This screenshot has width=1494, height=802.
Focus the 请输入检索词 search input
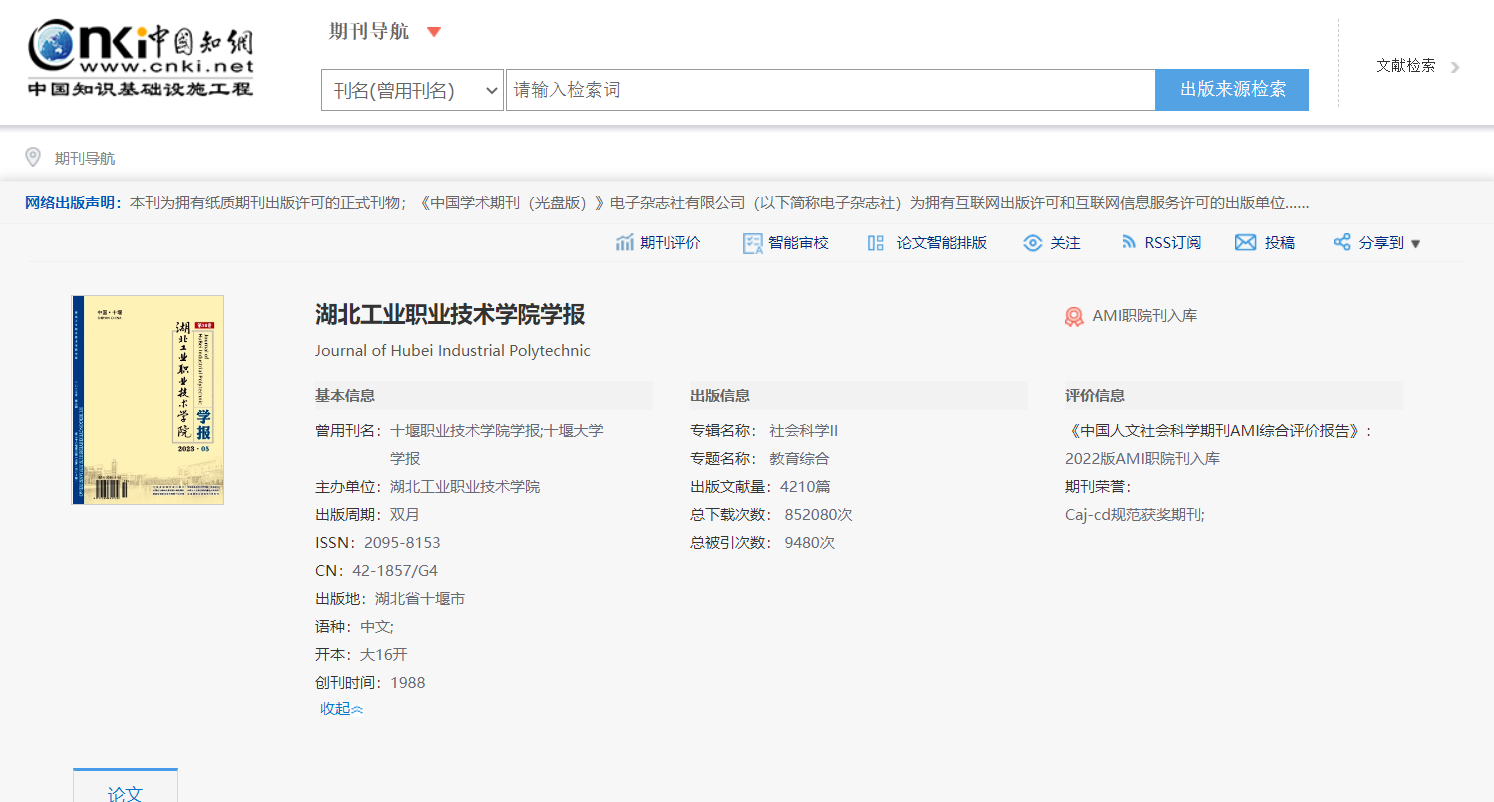[831, 90]
